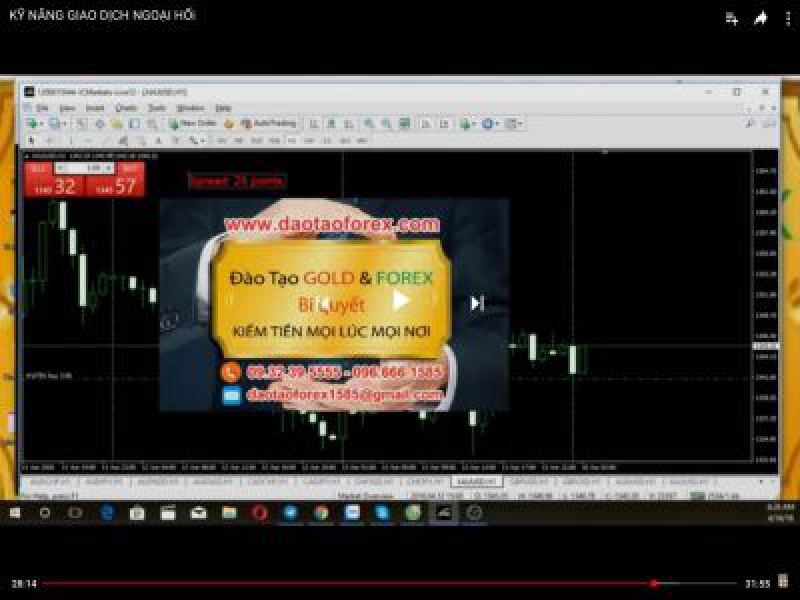The height and width of the screenshot is (600, 800).
Task: Share the YouTube video
Action: pos(760,19)
